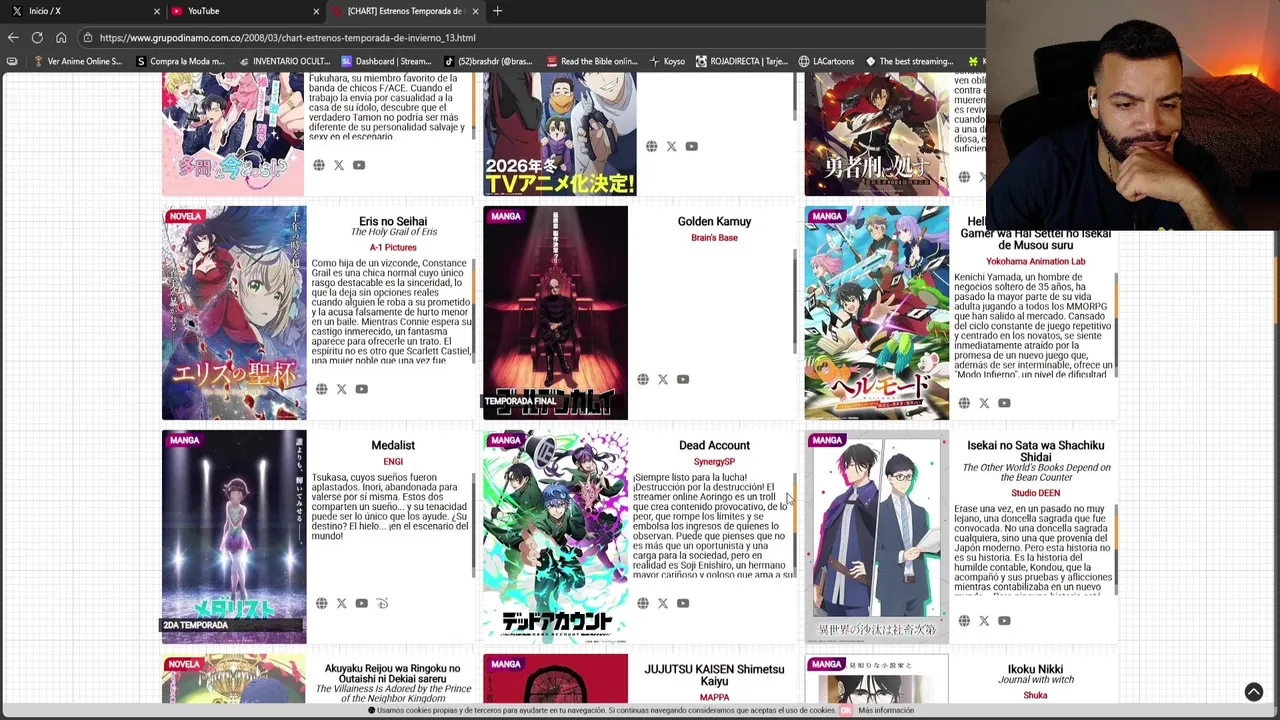
Task: Open the globe icon under Isekai no Sata wa Shachiku Shidai
Action: (x=964, y=621)
